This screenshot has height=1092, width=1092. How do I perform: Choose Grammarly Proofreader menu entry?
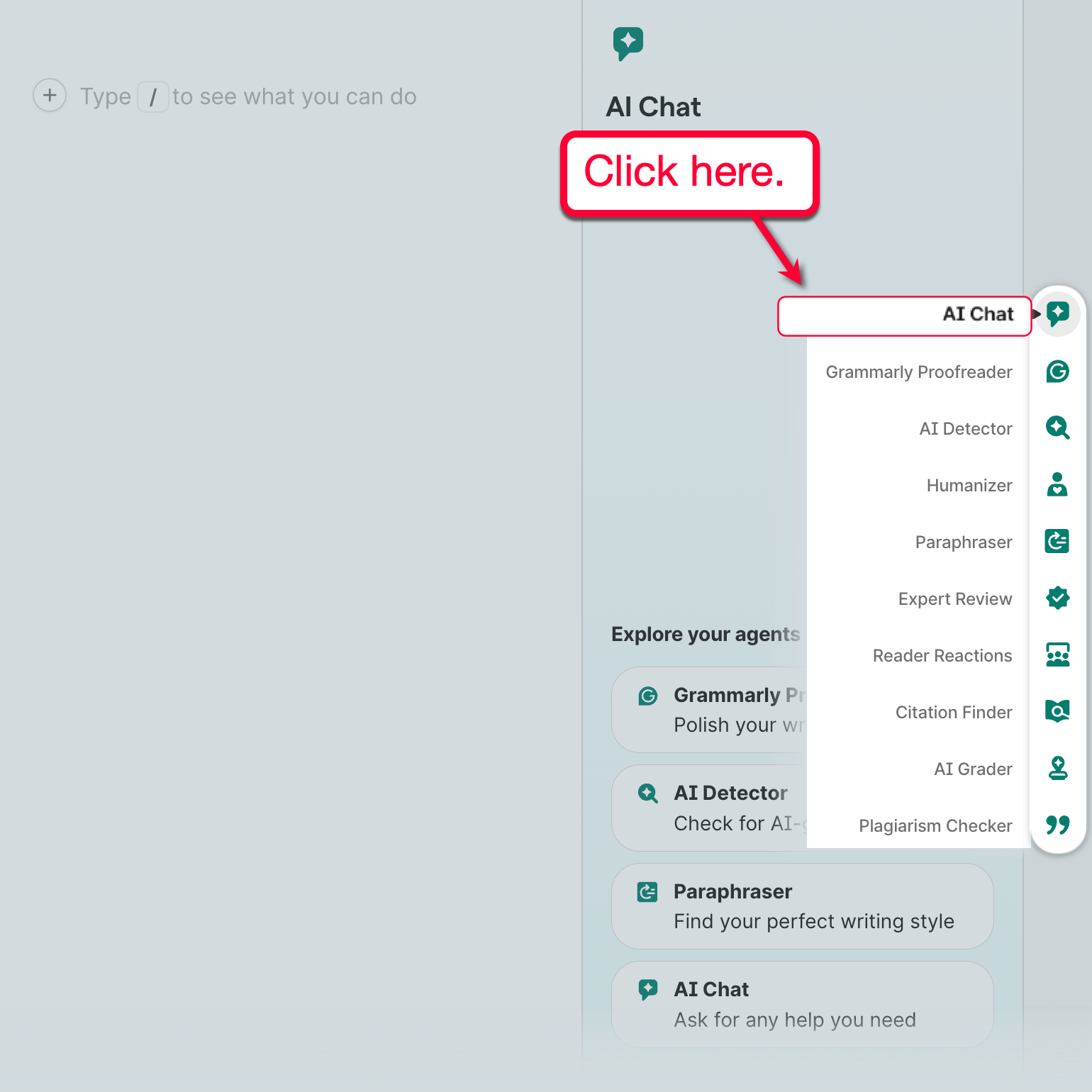tap(918, 372)
